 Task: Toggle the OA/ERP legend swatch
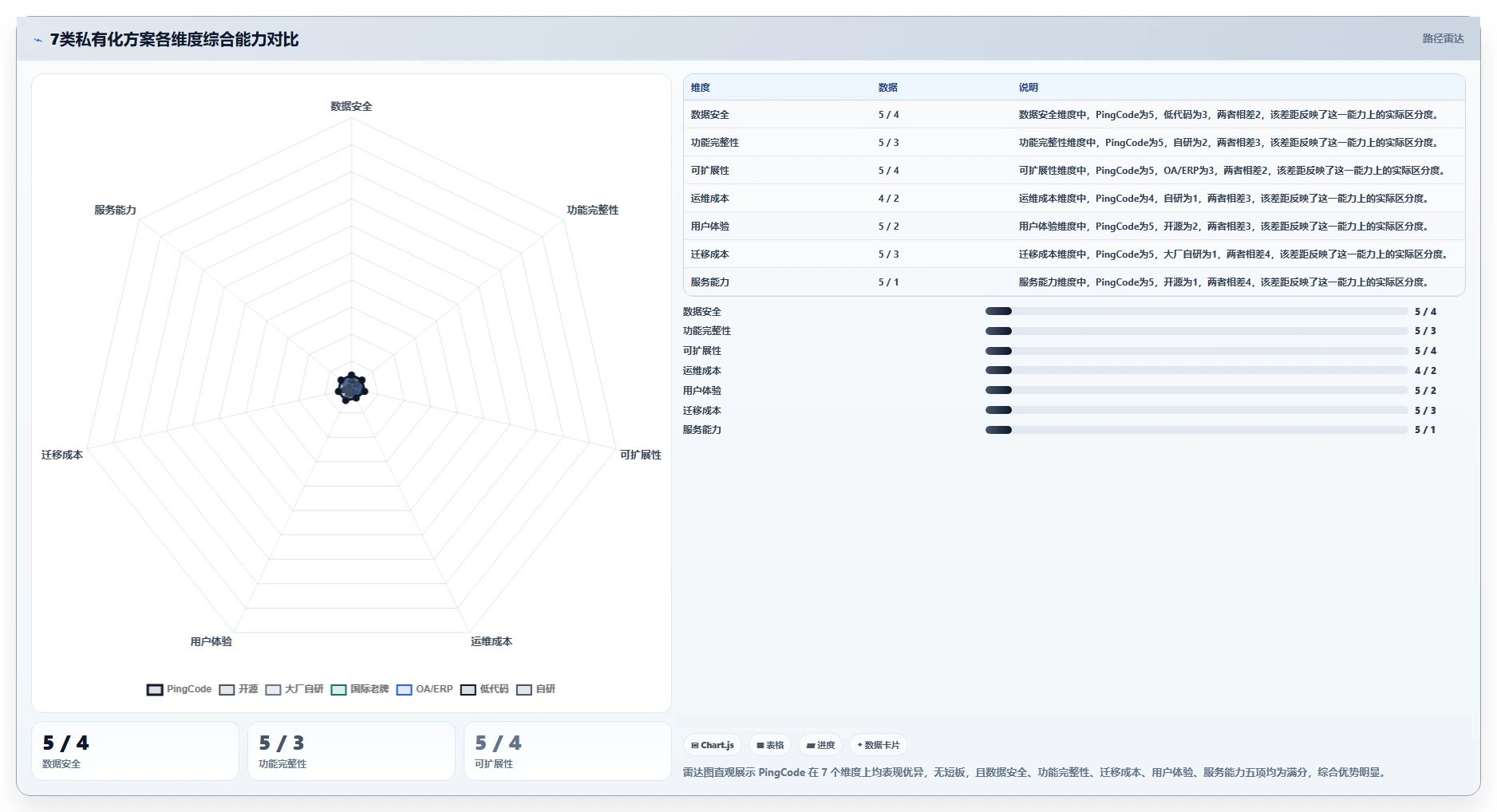point(404,690)
